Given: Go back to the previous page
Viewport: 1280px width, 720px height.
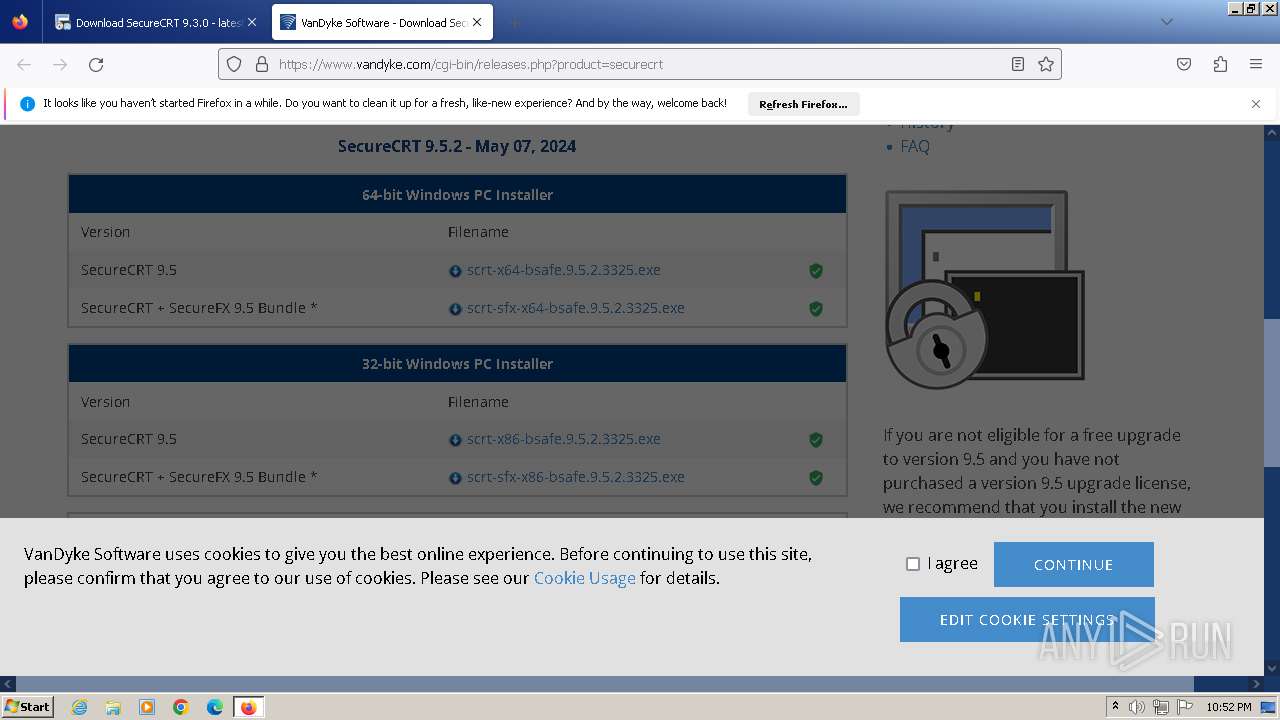Looking at the screenshot, I should click(24, 64).
